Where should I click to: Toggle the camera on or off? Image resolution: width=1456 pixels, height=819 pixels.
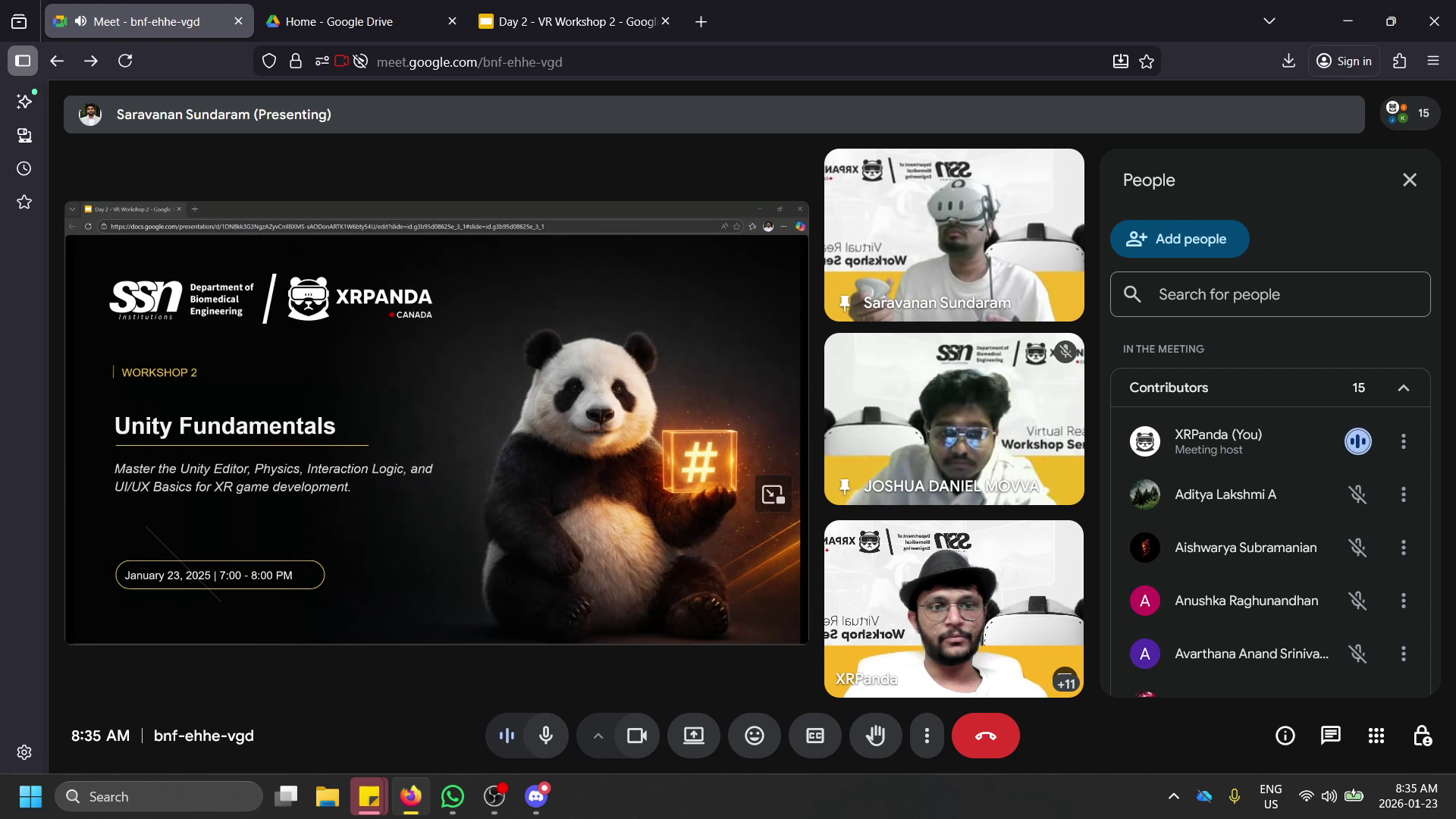click(636, 736)
